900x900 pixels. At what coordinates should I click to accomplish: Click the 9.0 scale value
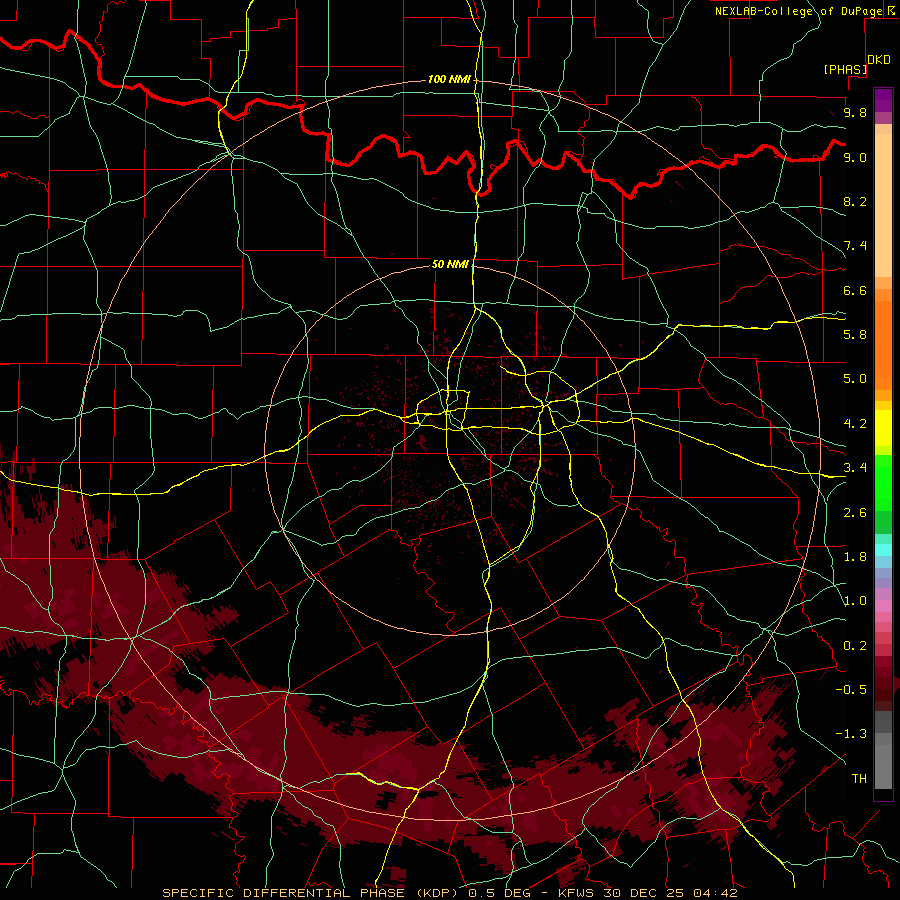click(855, 157)
